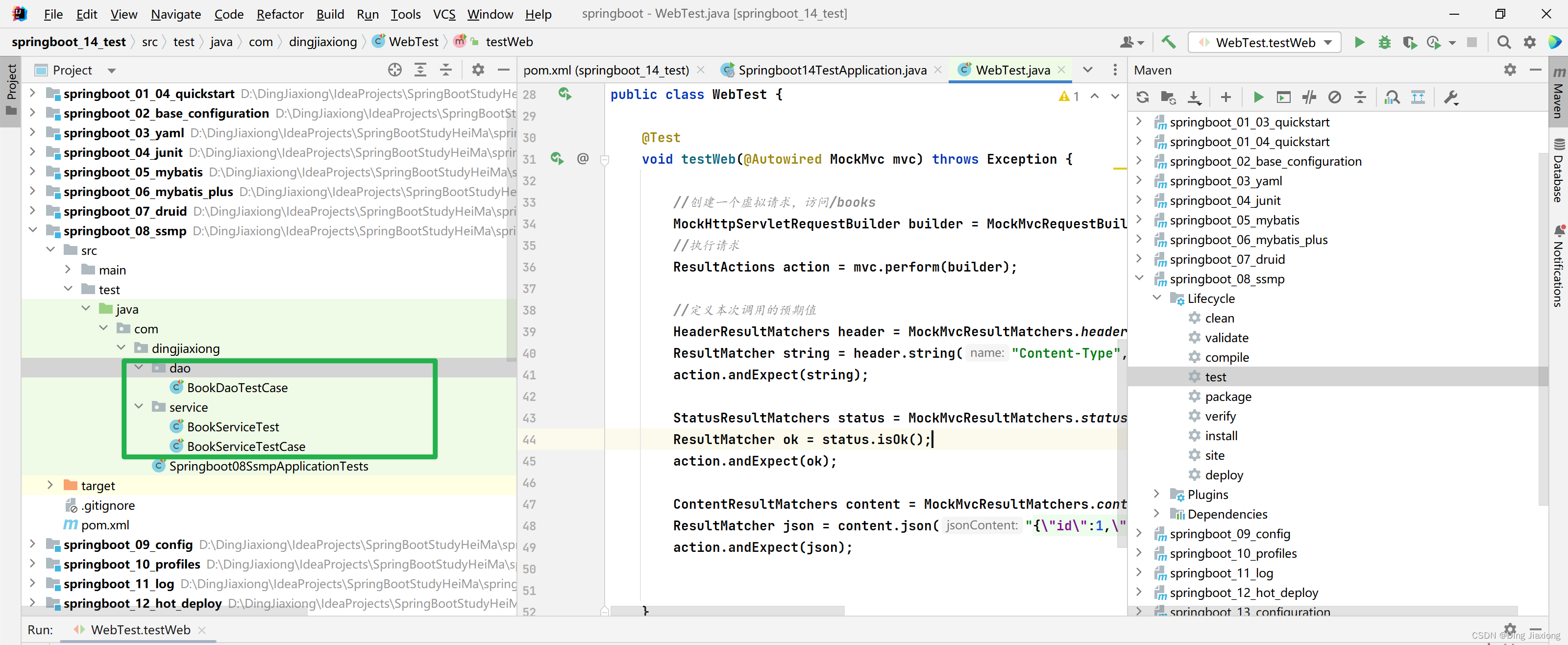Open BookServiceTestCase in project tree
Viewport: 1568px width, 645px height.
245,446
